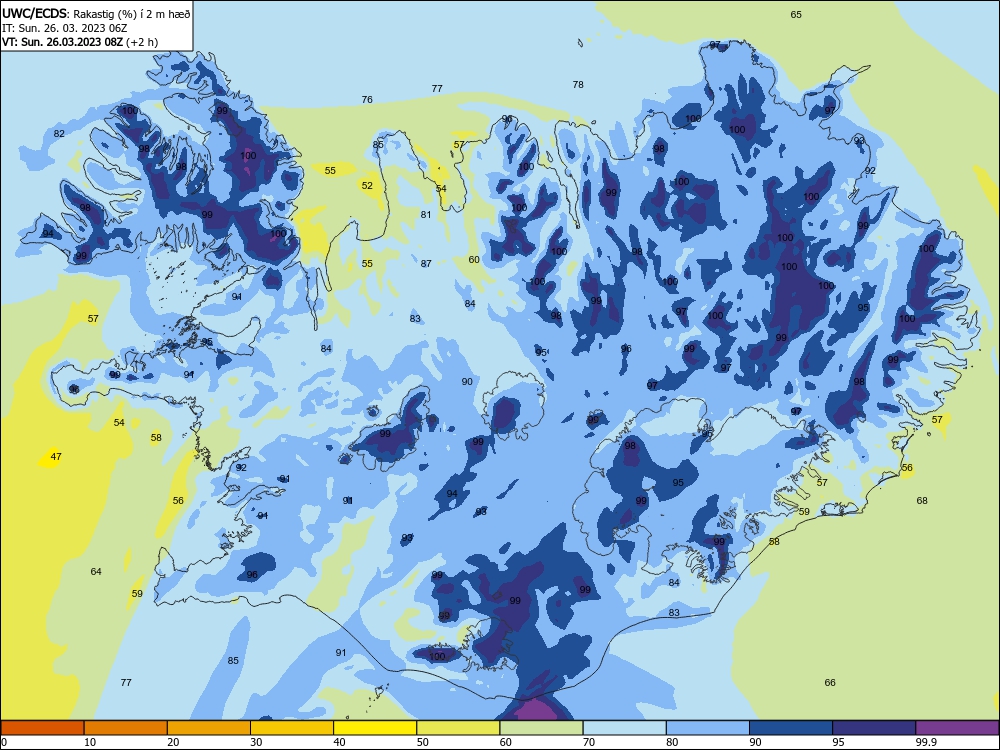Select the bright yellow 40–50 legend swatch
The width and height of the screenshot is (1000, 750).
[x=375, y=728]
